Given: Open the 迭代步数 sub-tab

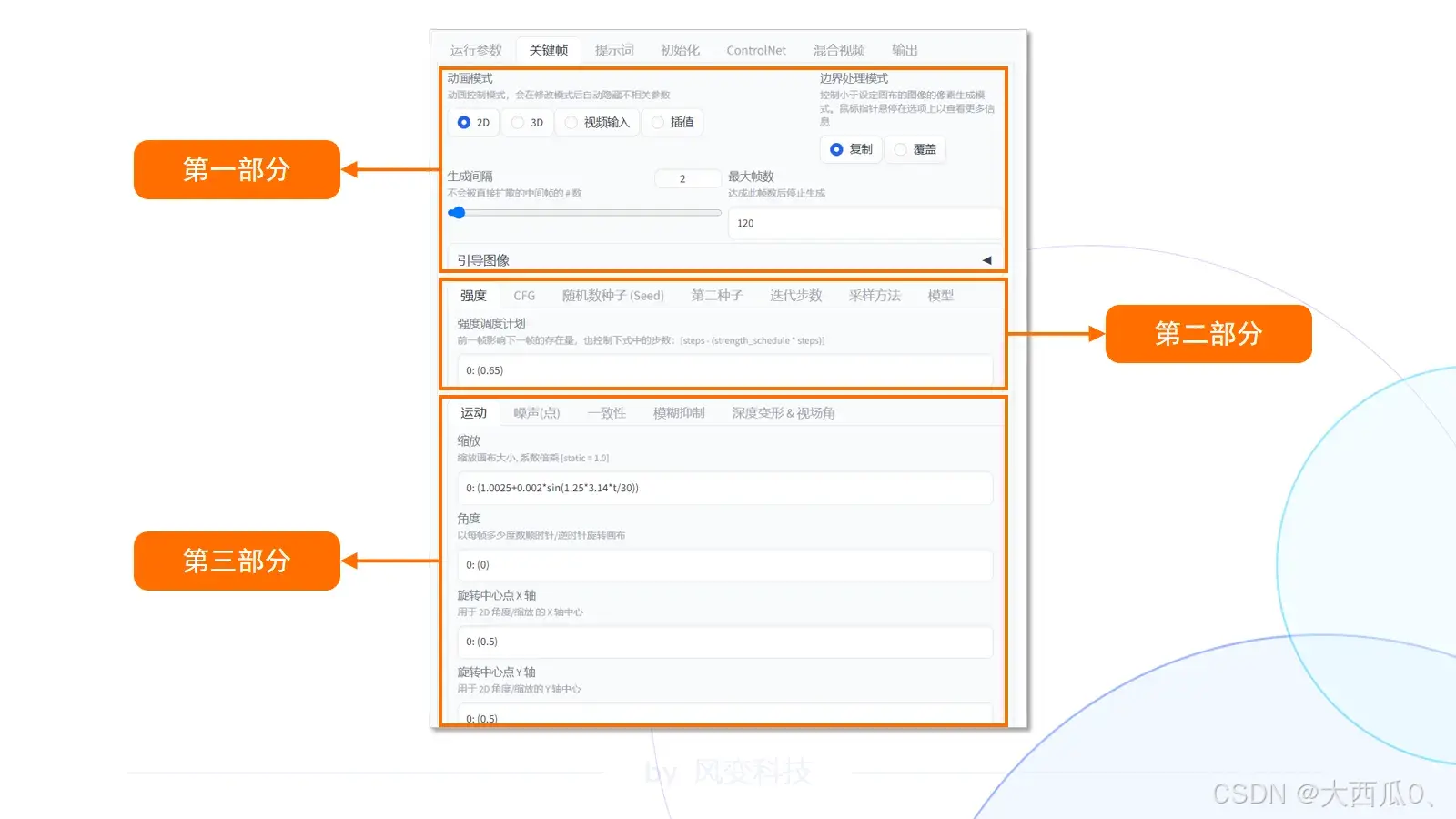Looking at the screenshot, I should coord(796,296).
